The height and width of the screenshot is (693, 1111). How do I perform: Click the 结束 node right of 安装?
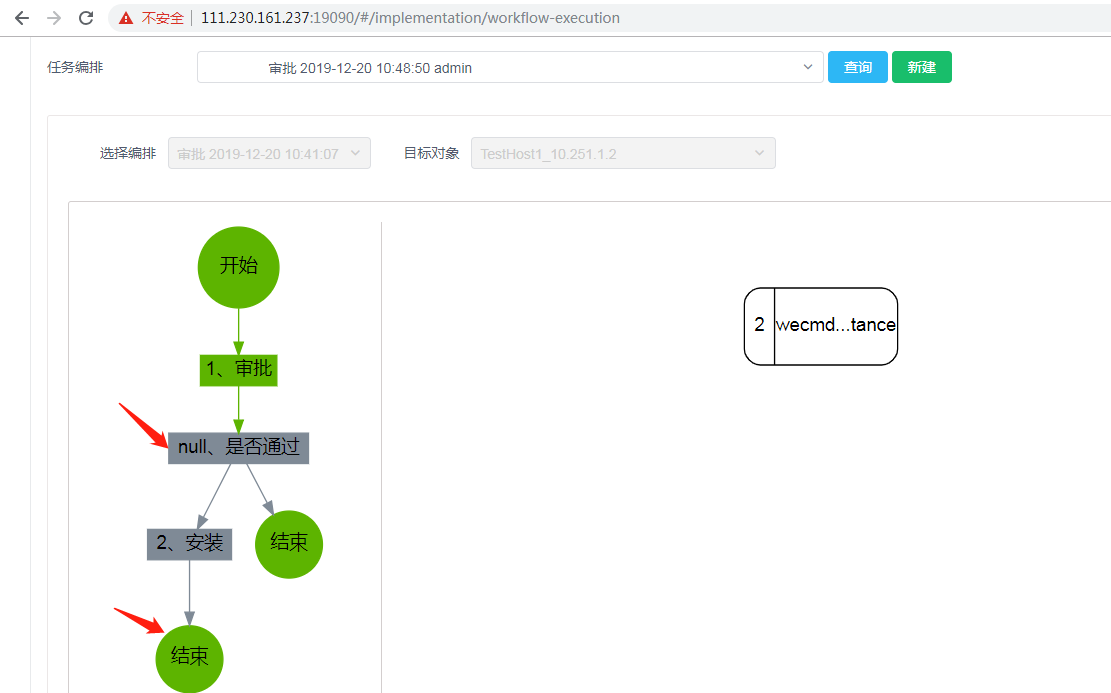(288, 544)
